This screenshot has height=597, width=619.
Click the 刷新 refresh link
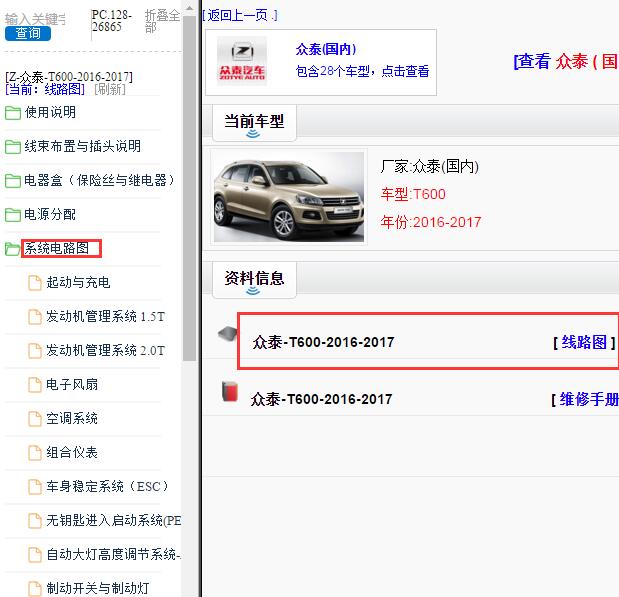pyautogui.click(x=110, y=89)
